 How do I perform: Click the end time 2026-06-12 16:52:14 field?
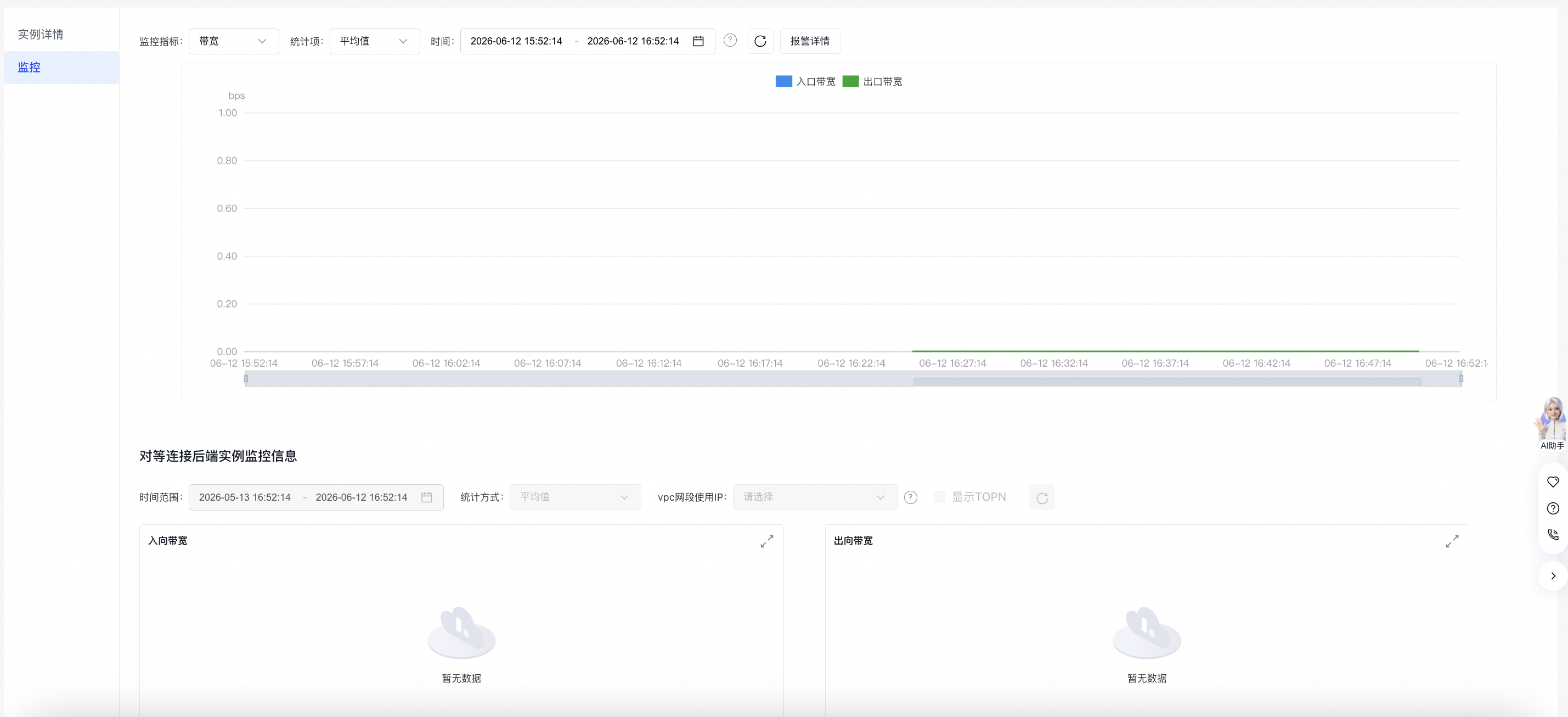633,41
